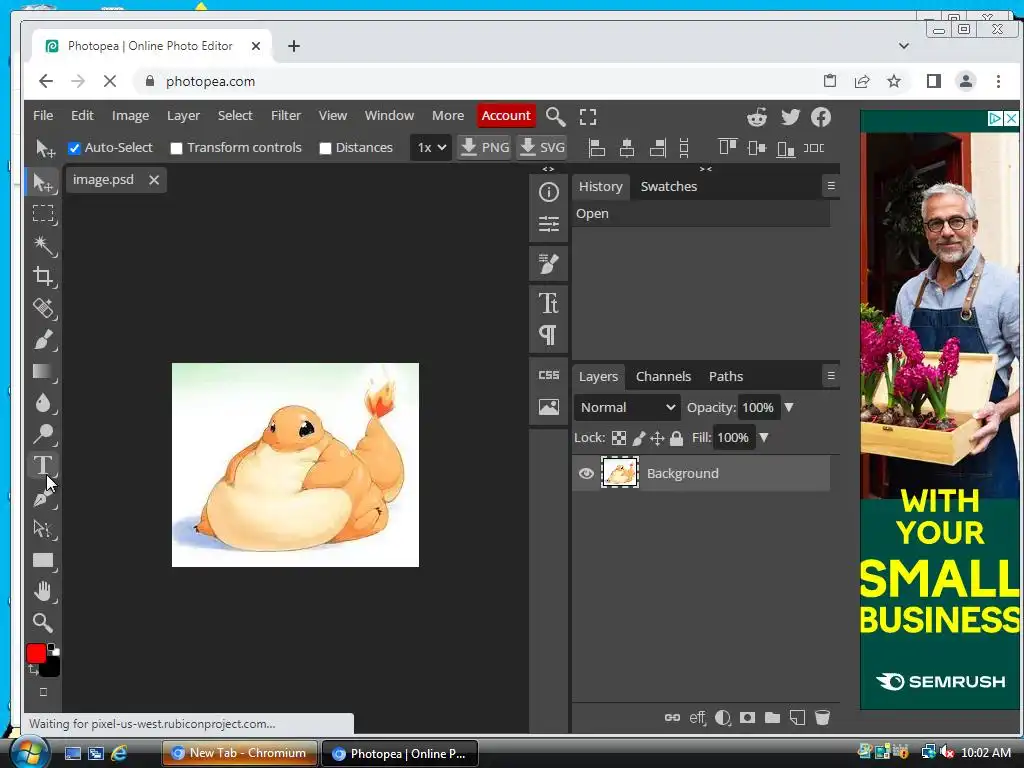Toggle lock all padlock icon
The height and width of the screenshot is (768, 1024).
coord(677,438)
